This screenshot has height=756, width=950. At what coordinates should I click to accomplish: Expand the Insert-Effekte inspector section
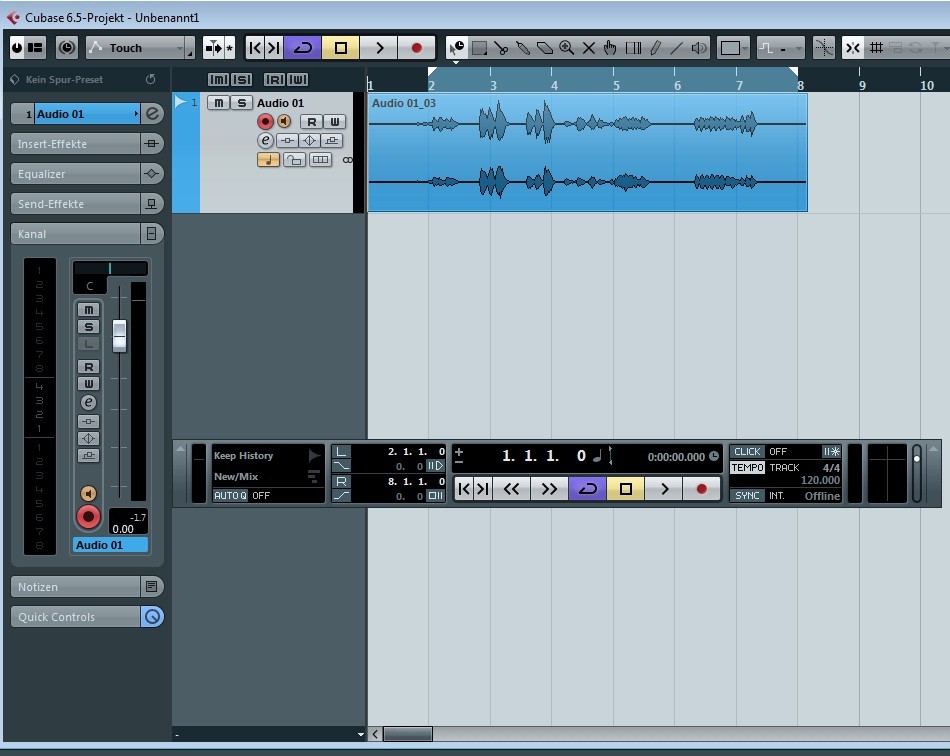[x=75, y=144]
